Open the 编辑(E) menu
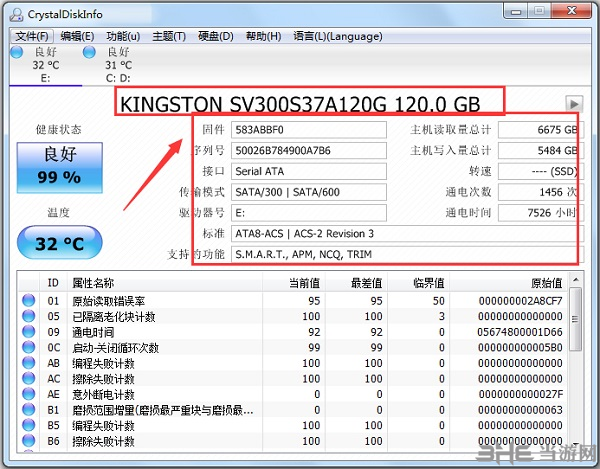Viewport: 600px width, 469px height. coord(77,36)
